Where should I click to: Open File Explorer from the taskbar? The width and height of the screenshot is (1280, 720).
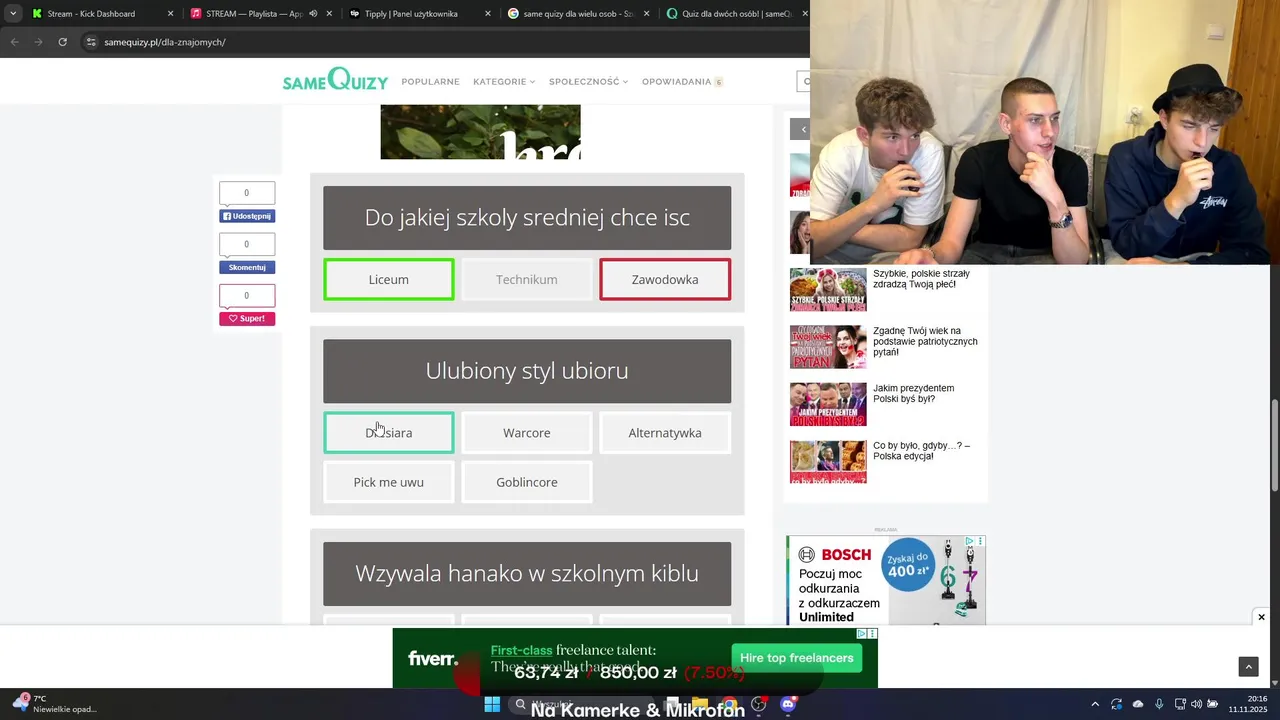pyautogui.click(x=700, y=704)
